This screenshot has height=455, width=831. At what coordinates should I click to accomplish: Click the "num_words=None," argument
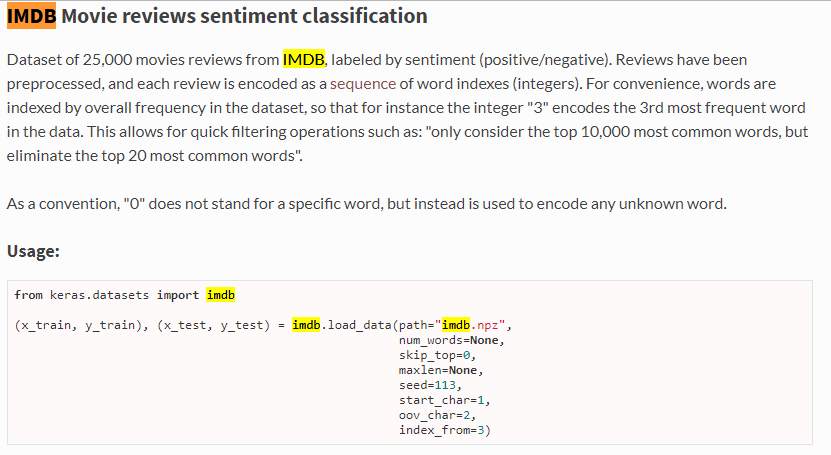[452, 340]
